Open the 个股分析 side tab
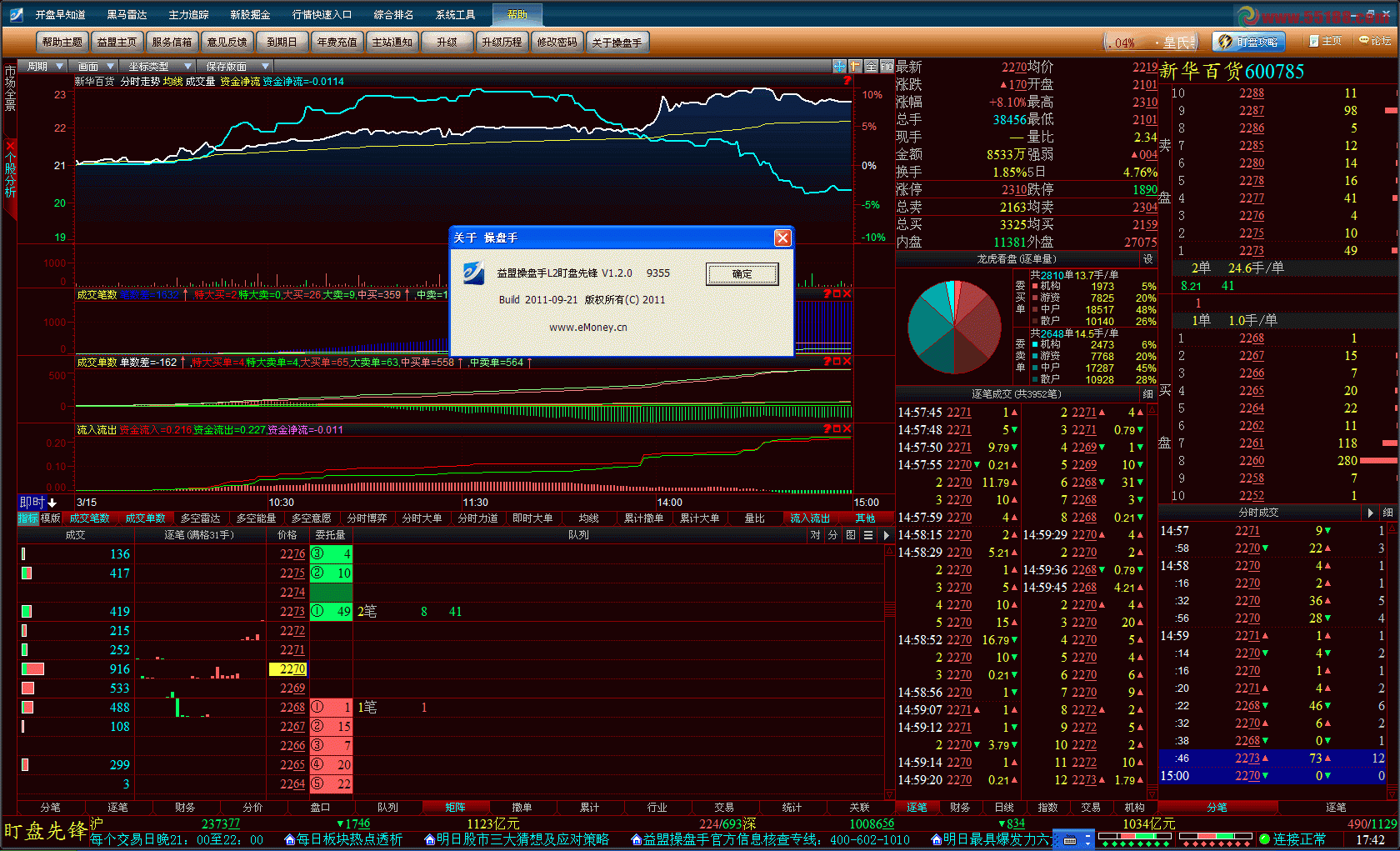 coord(11,175)
